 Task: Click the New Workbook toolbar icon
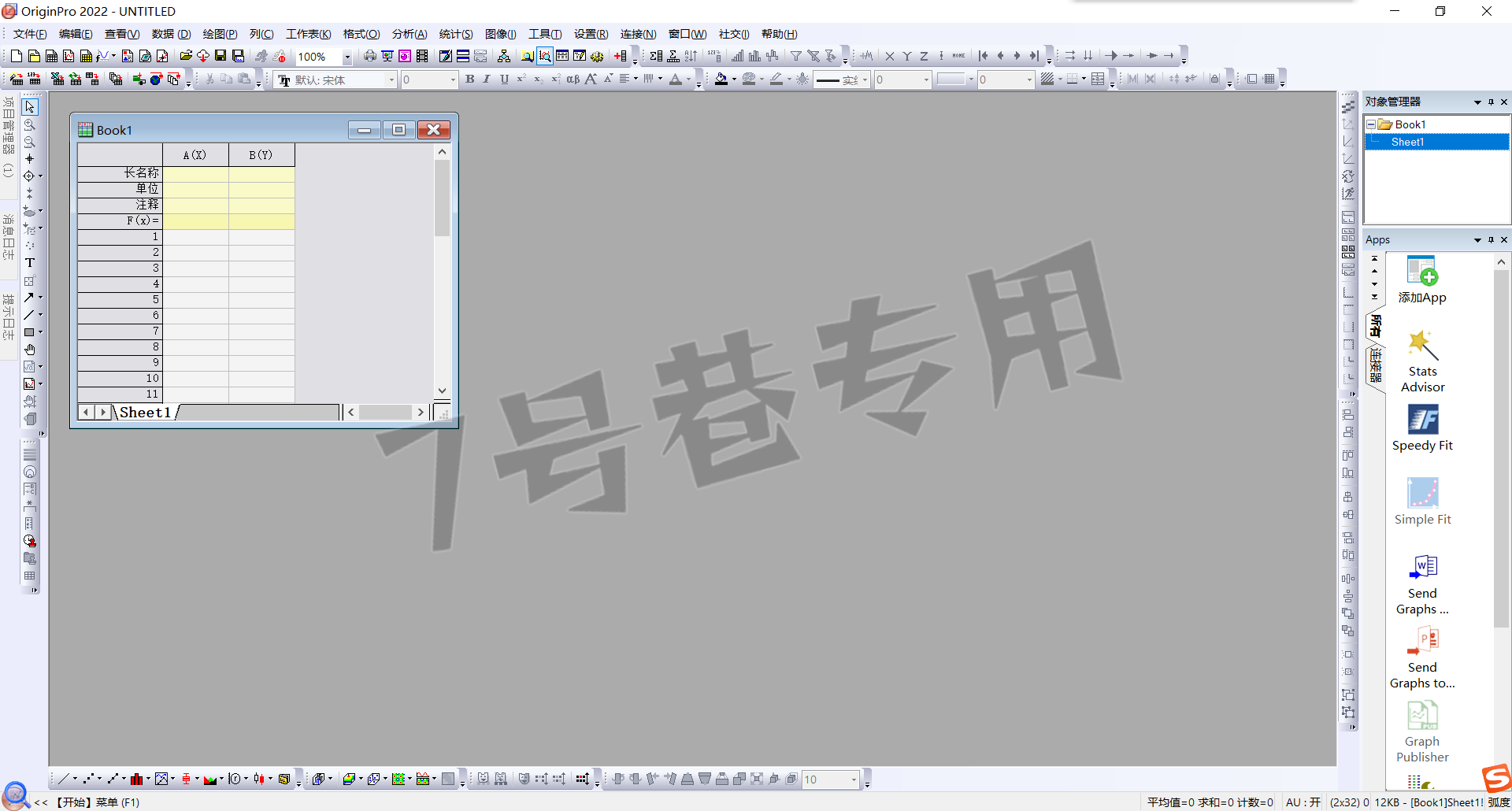coord(51,56)
